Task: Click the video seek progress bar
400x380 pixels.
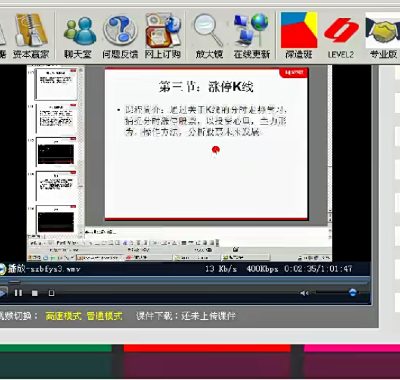Action: pos(185,282)
